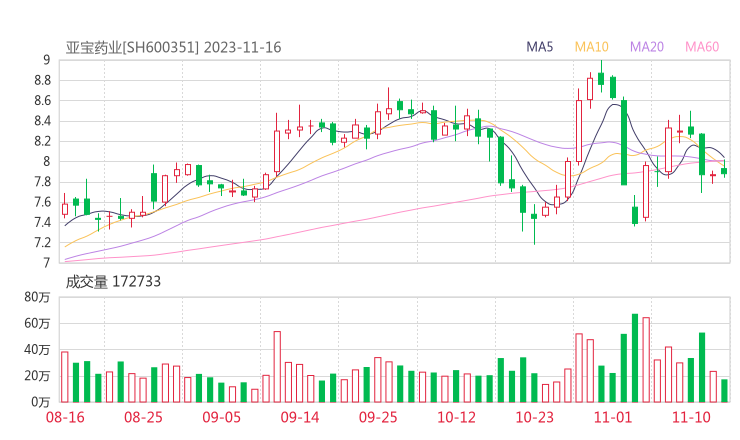Click the volume axis label 80万
The width and height of the screenshot is (740, 440).
click(37, 297)
